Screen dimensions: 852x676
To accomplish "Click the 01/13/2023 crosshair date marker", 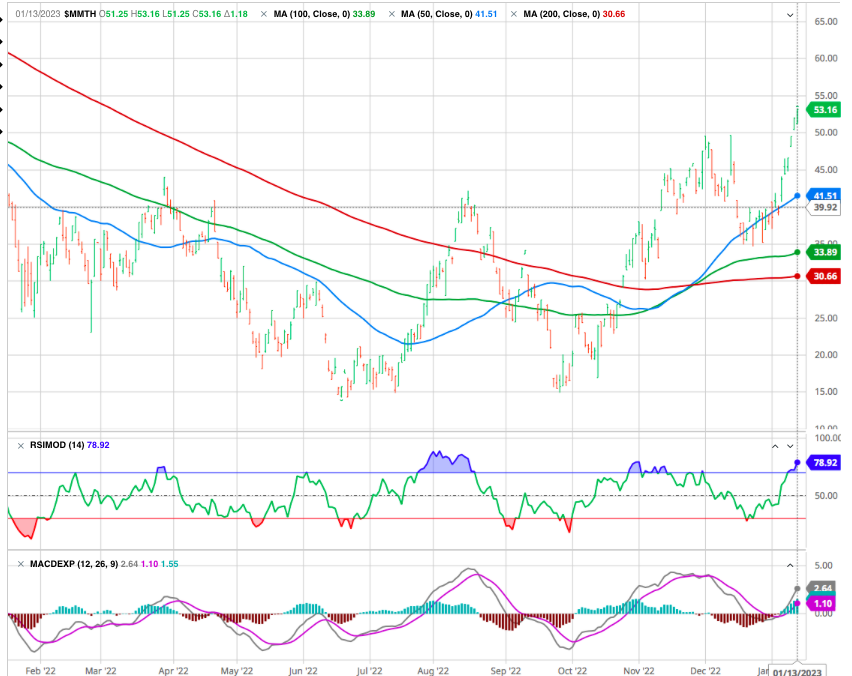I will (797, 672).
